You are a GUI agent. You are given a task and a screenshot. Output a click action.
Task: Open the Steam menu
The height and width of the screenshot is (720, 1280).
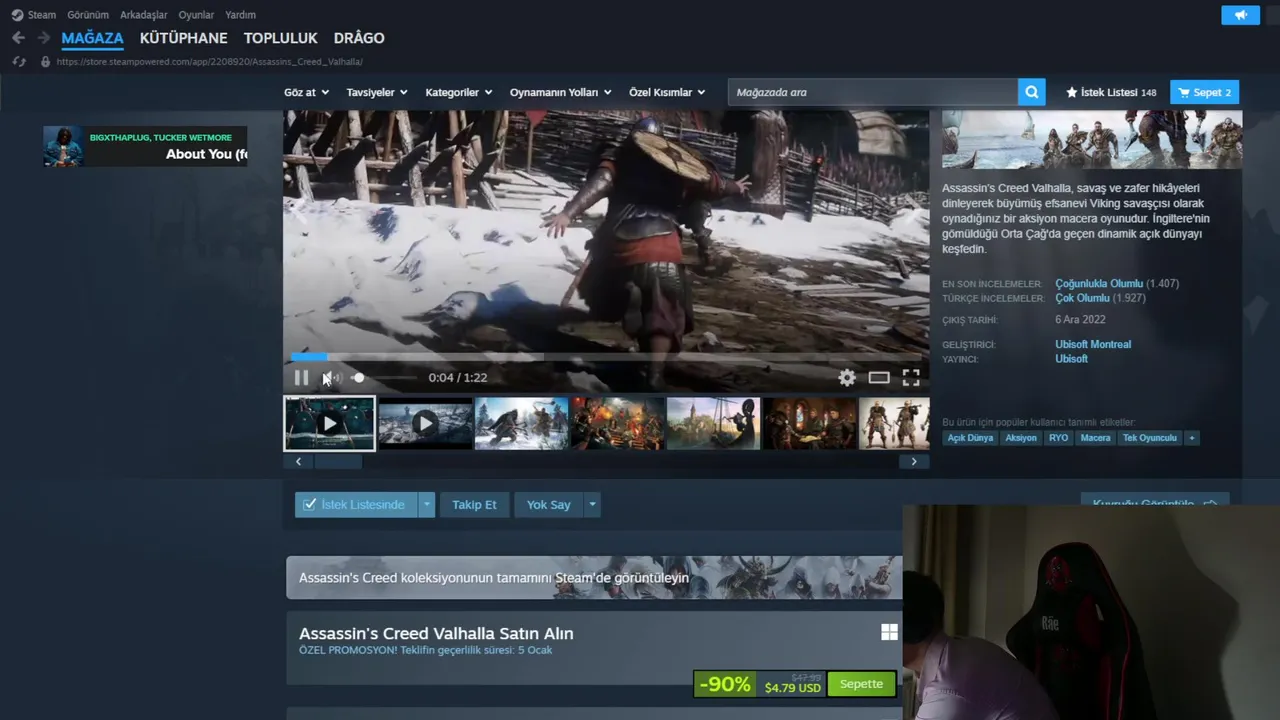point(41,15)
